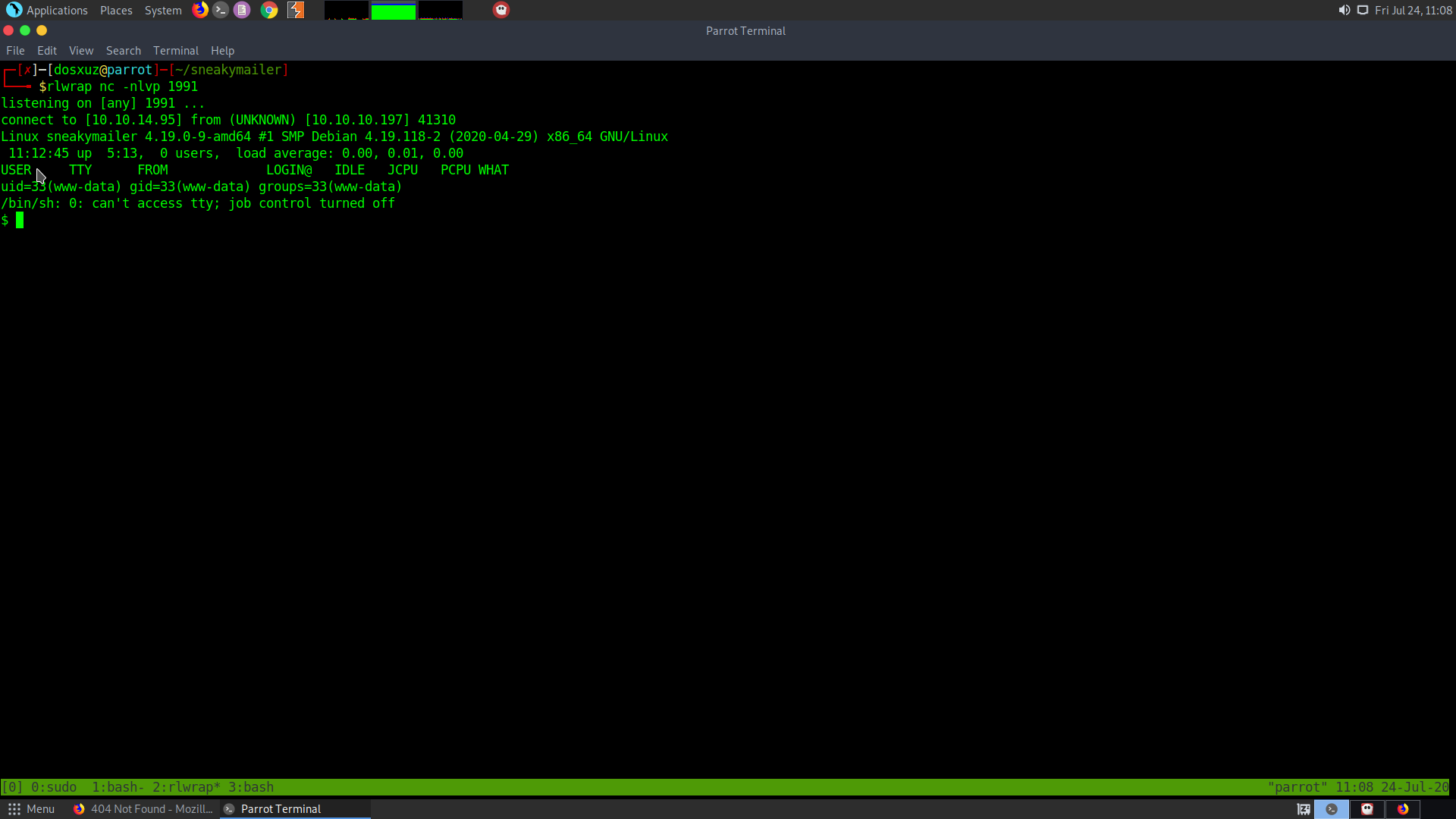Screen dimensions: 1456x819
Task: Click the clock showing Fri Jul 24
Action: click(x=1413, y=10)
